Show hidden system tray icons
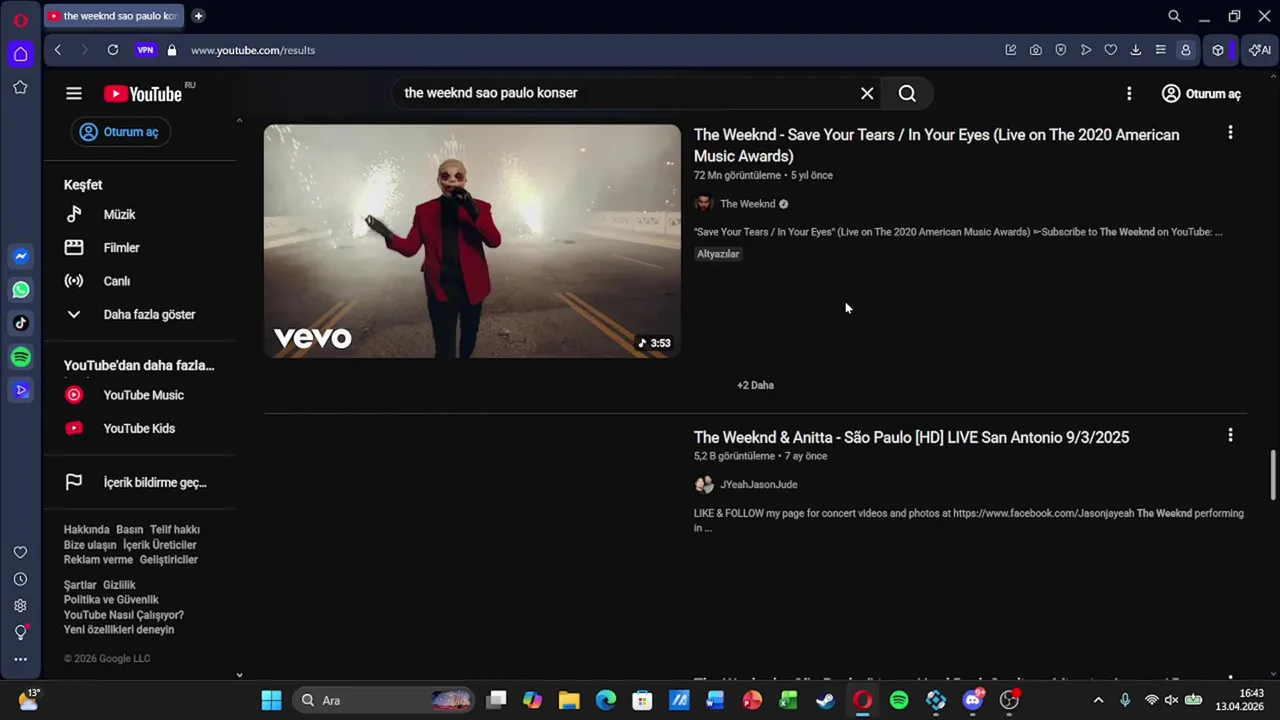The image size is (1280, 720). tap(1098, 700)
